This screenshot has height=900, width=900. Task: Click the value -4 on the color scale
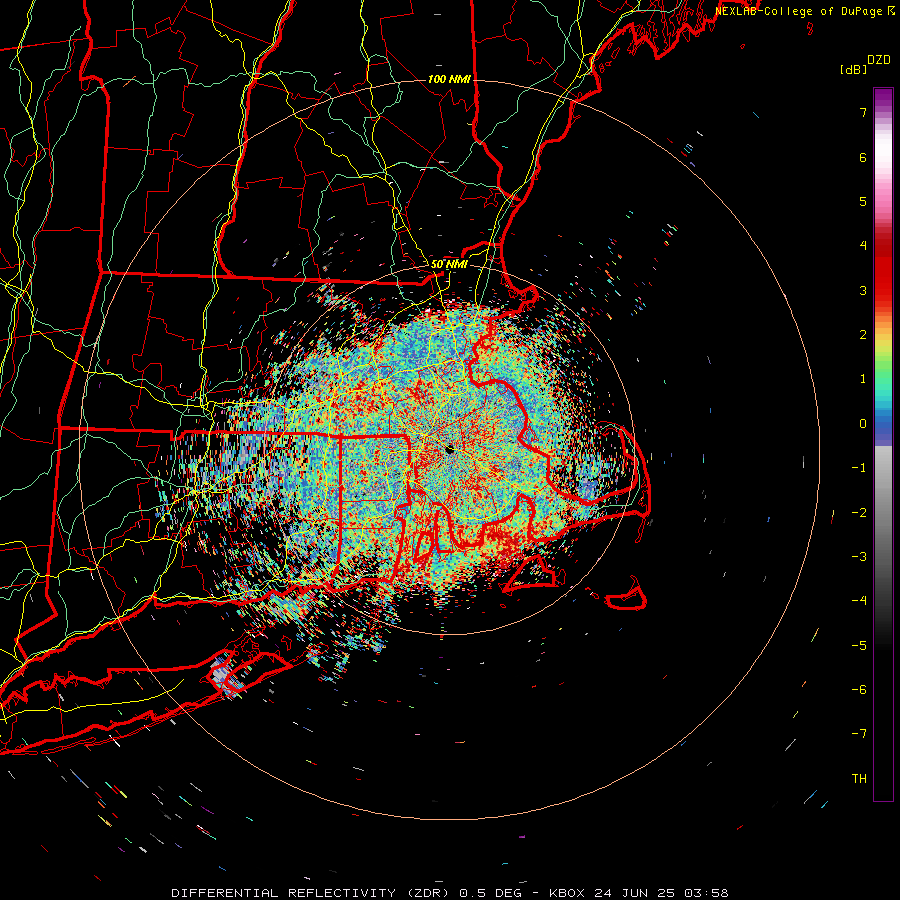[x=859, y=600]
